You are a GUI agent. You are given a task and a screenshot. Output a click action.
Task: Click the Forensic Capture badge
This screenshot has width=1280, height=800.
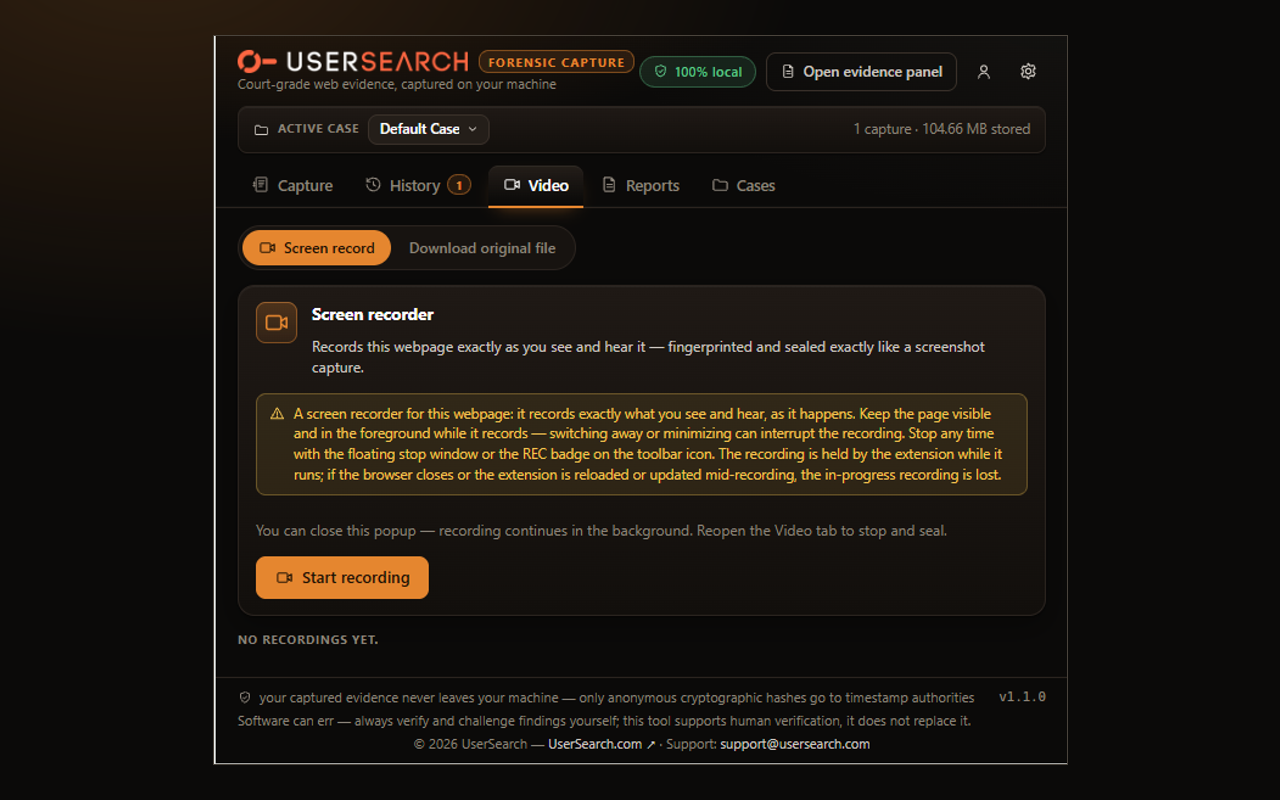(x=556, y=62)
